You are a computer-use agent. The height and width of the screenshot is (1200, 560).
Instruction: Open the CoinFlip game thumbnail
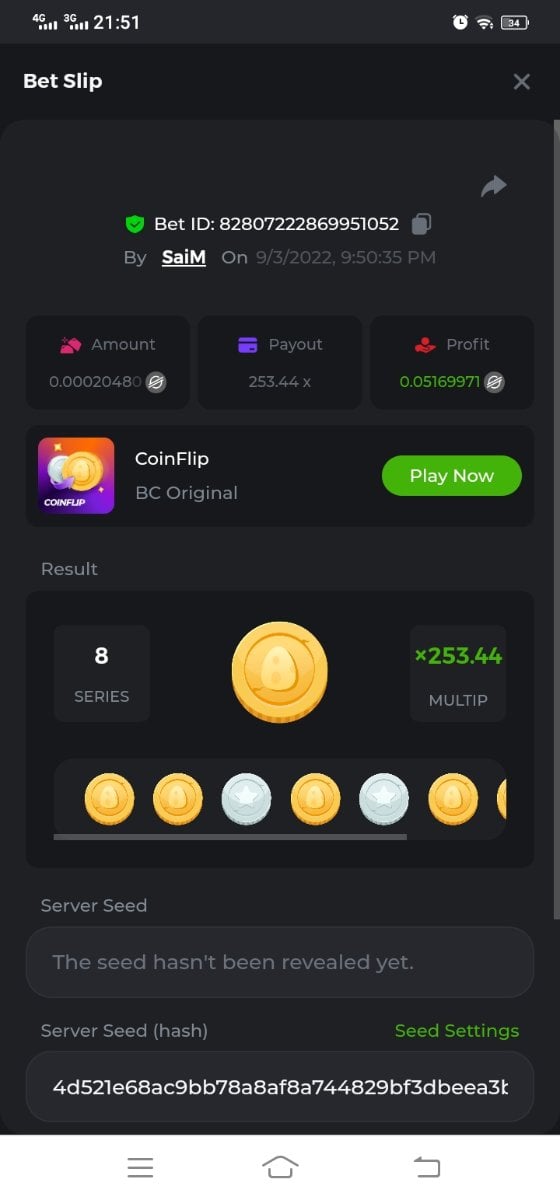(76, 476)
